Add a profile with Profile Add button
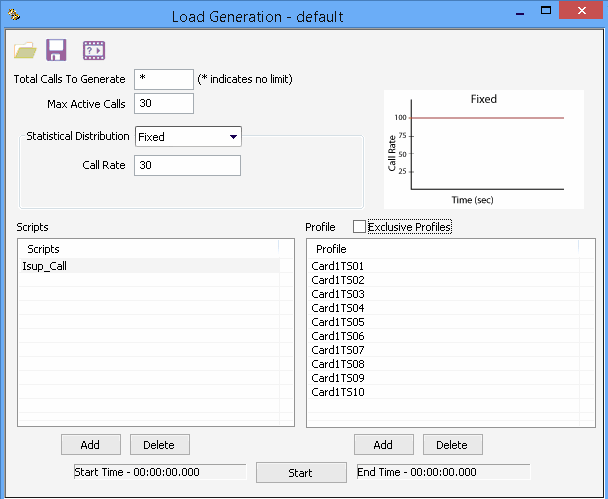This screenshot has width=608, height=499. click(383, 444)
